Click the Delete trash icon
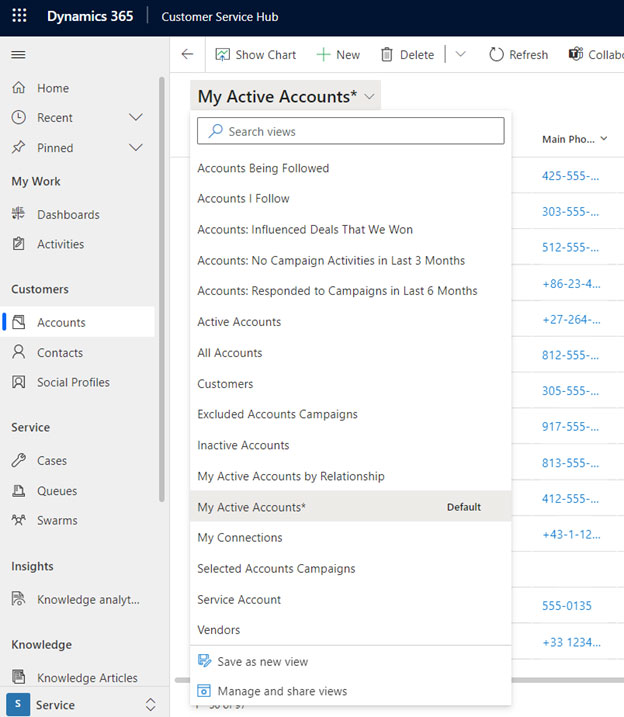The image size is (624, 717). pos(385,55)
